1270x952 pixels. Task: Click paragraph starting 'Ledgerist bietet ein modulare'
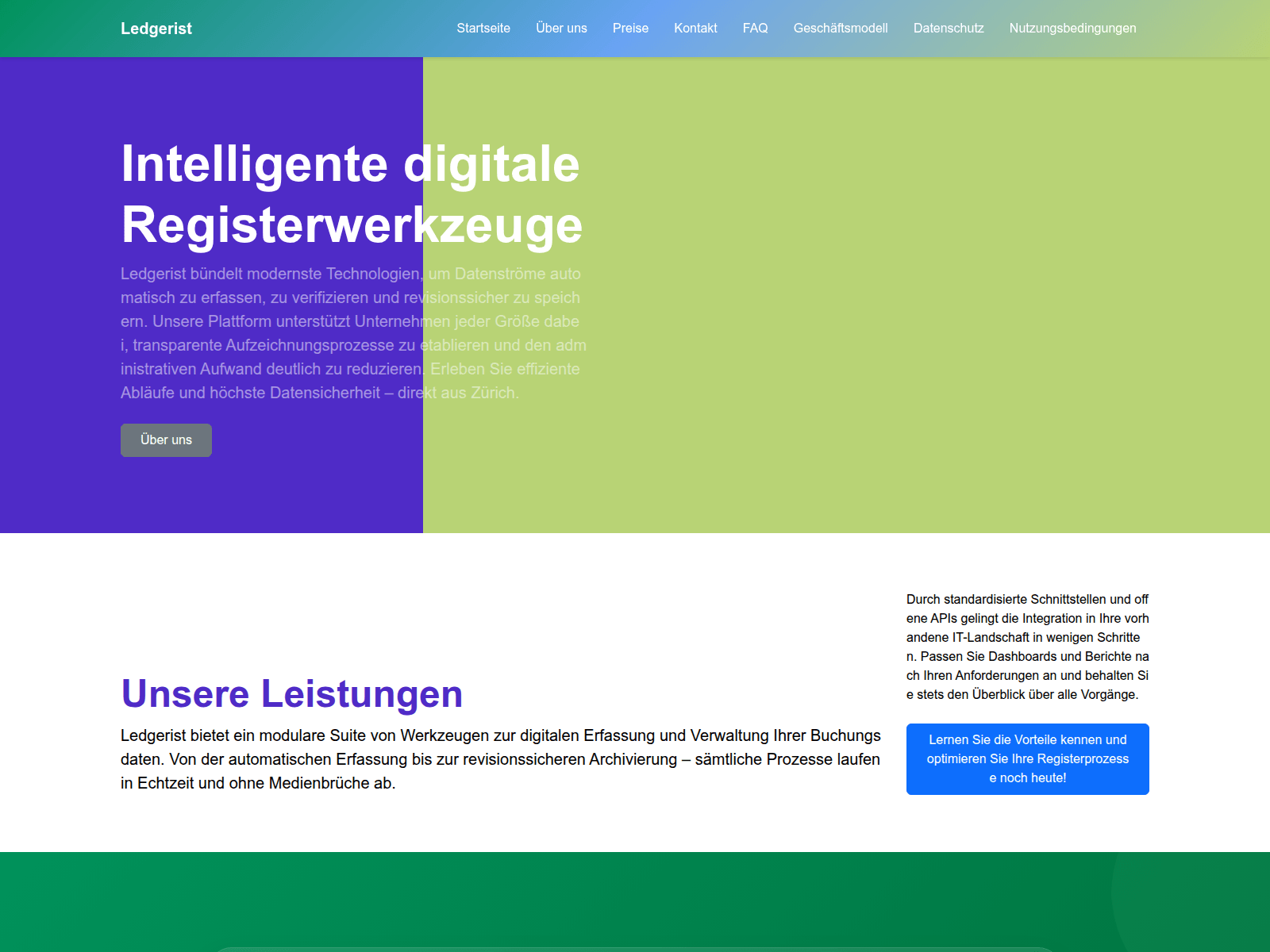click(x=501, y=759)
